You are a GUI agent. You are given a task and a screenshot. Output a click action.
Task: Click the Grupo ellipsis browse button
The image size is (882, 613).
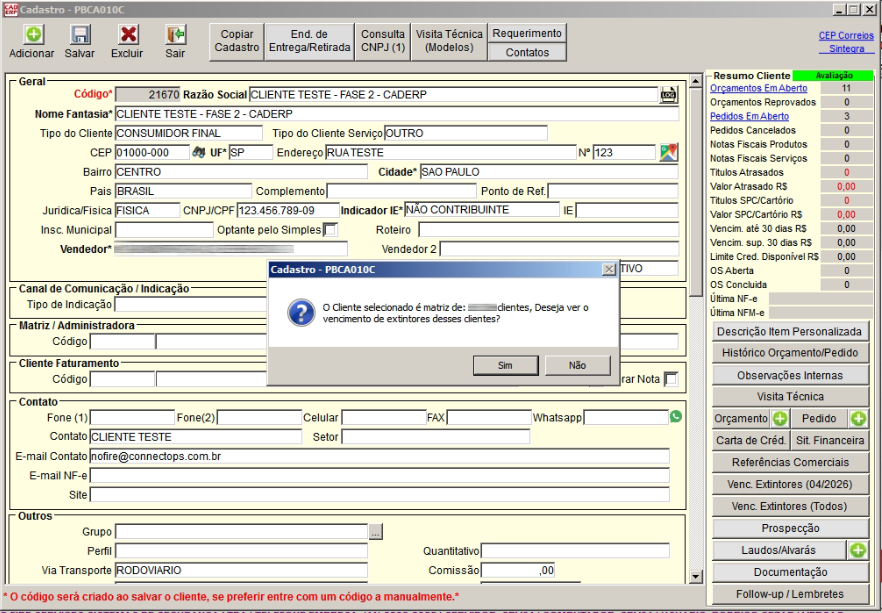[x=376, y=531]
